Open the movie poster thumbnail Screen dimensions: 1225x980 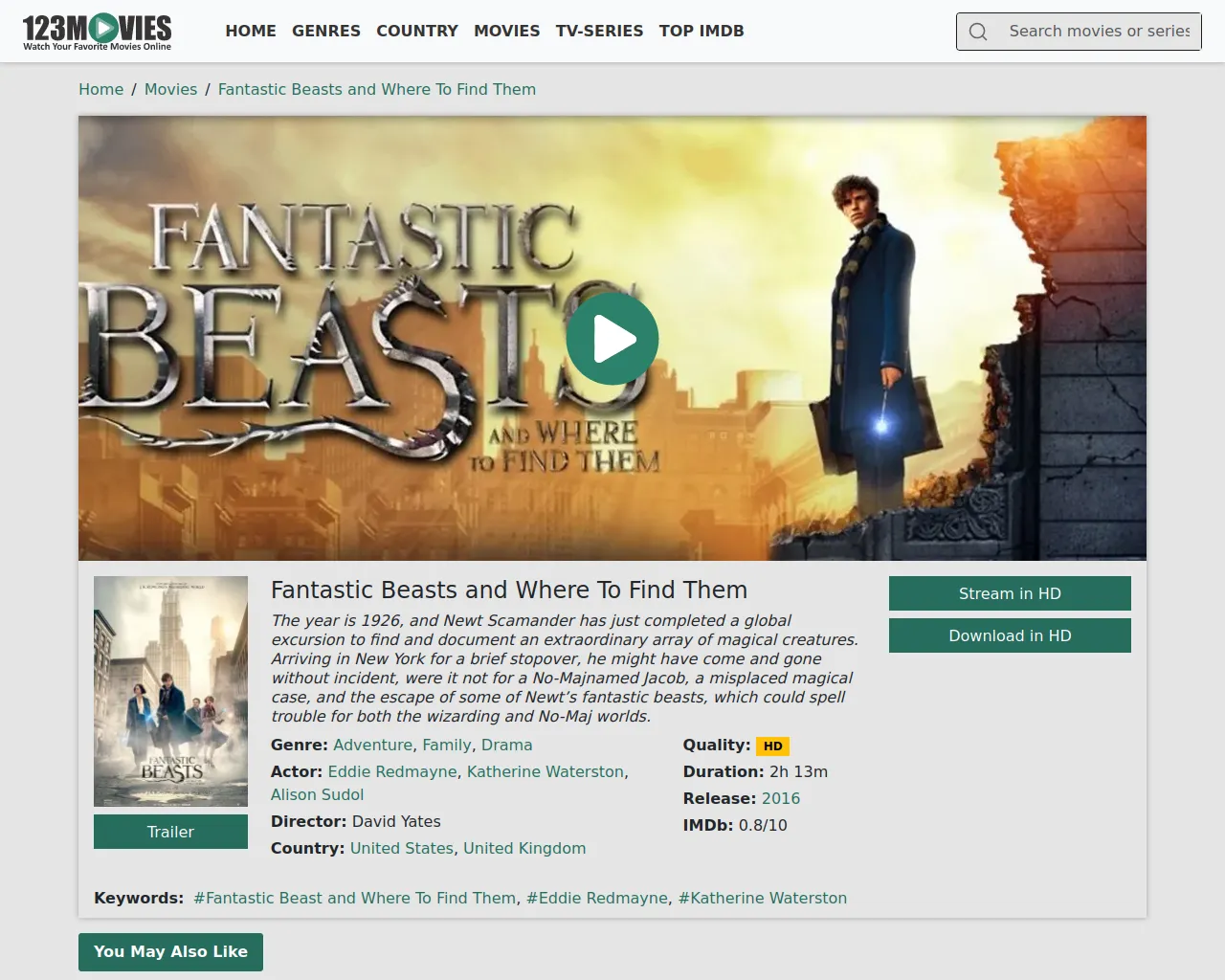170,691
